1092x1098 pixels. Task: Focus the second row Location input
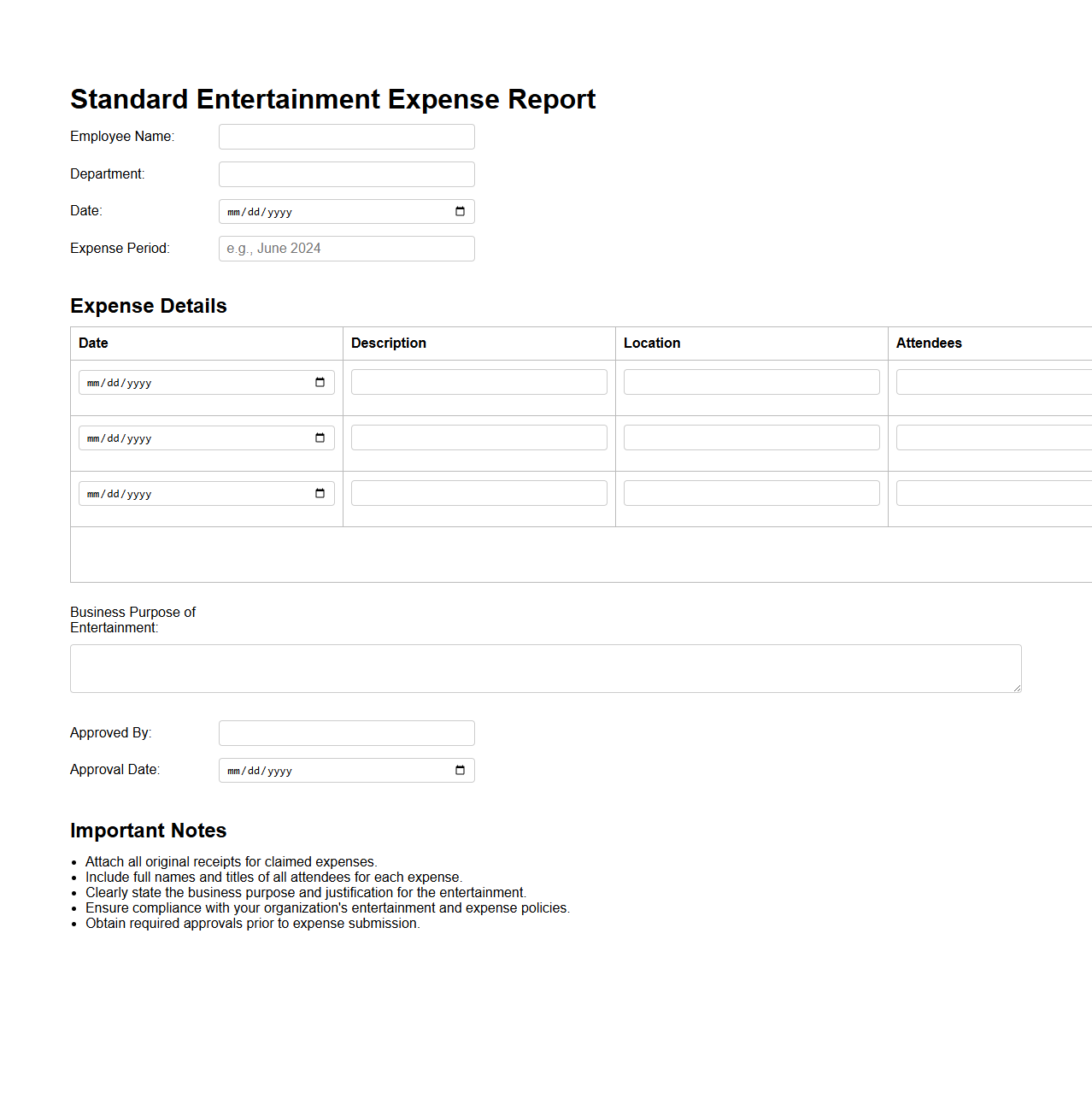[751, 437]
